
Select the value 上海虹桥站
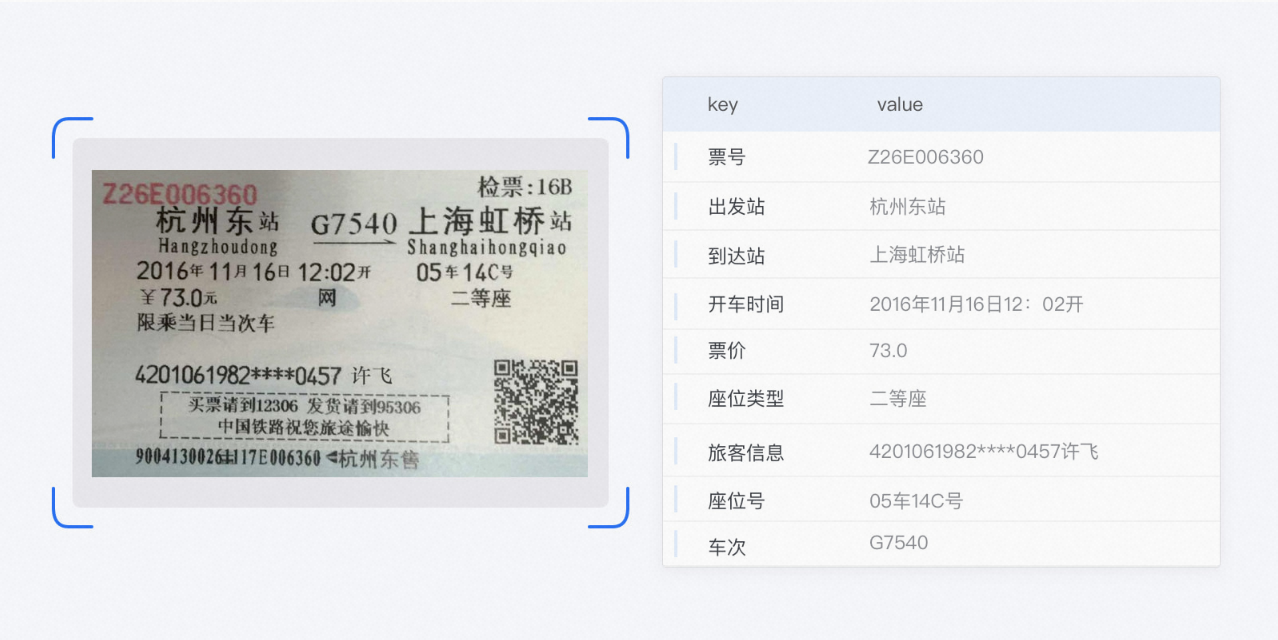click(x=917, y=255)
